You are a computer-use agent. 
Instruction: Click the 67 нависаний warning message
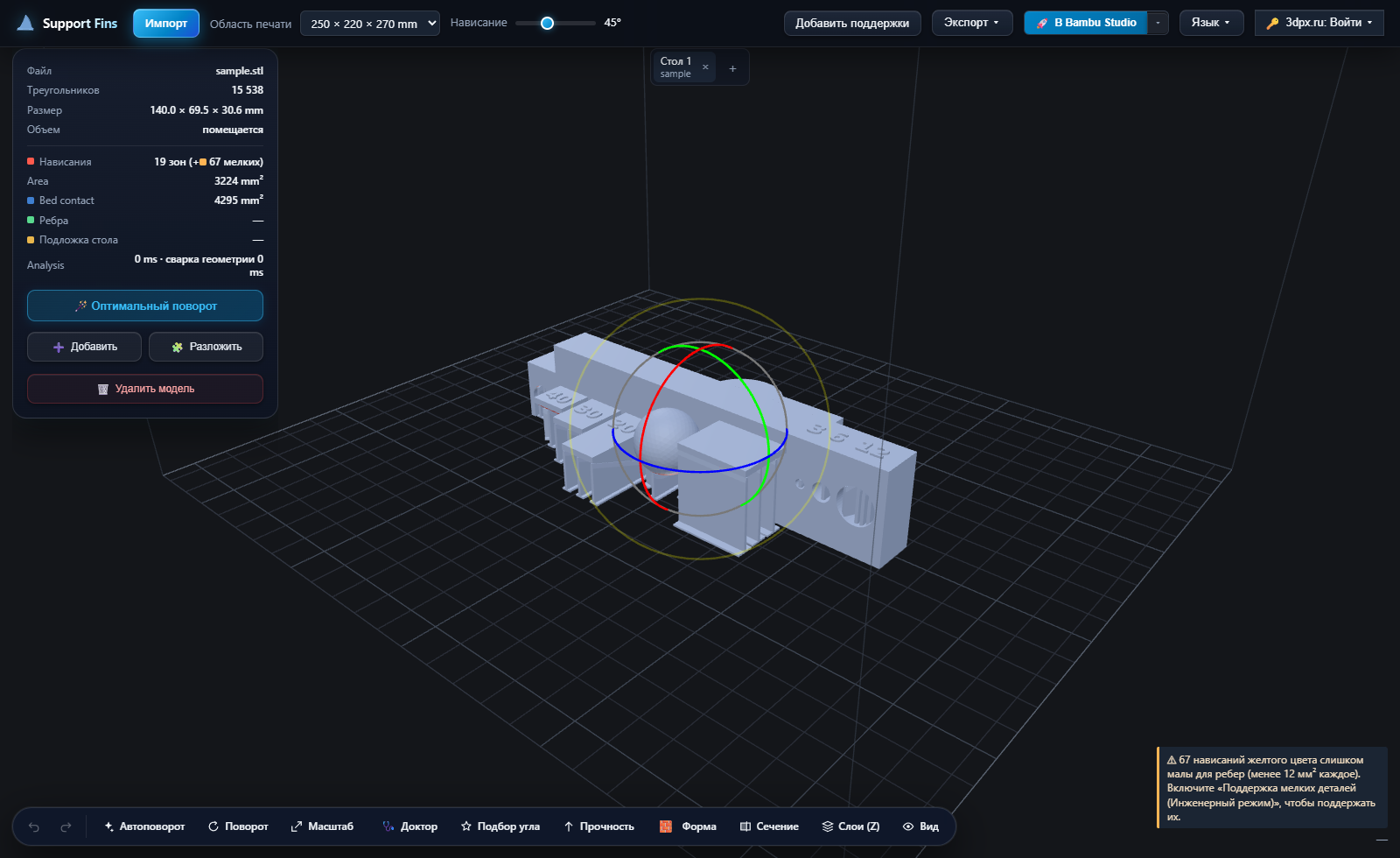pos(1271,788)
